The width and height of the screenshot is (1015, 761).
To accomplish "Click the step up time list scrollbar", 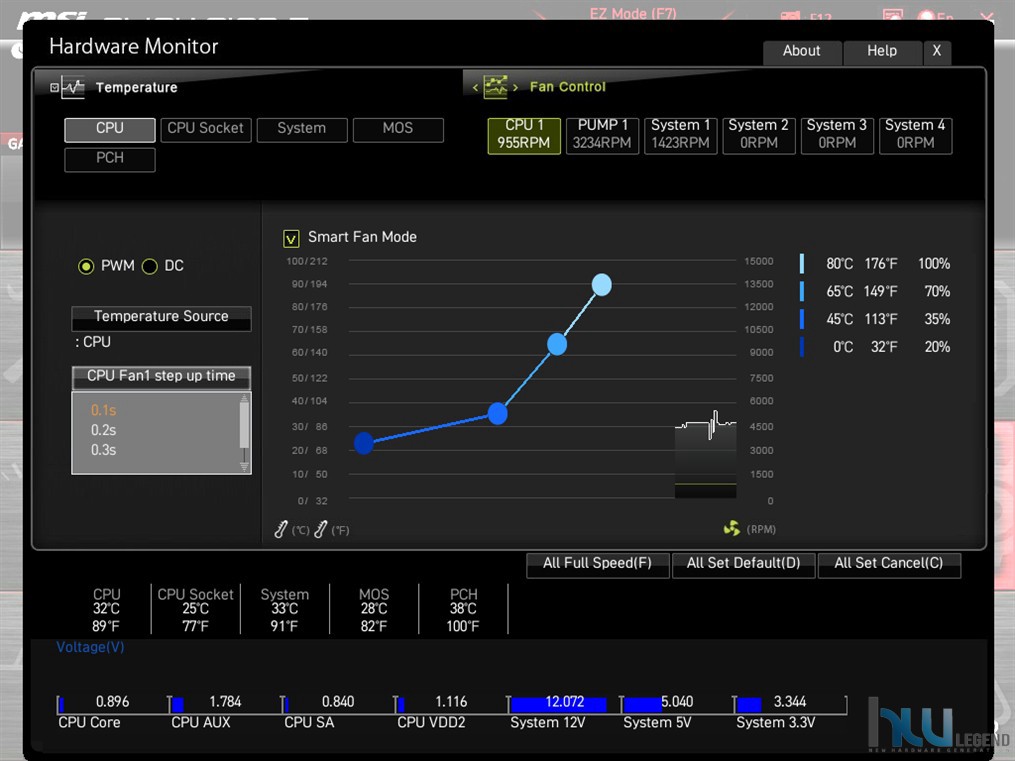I will (x=244, y=425).
